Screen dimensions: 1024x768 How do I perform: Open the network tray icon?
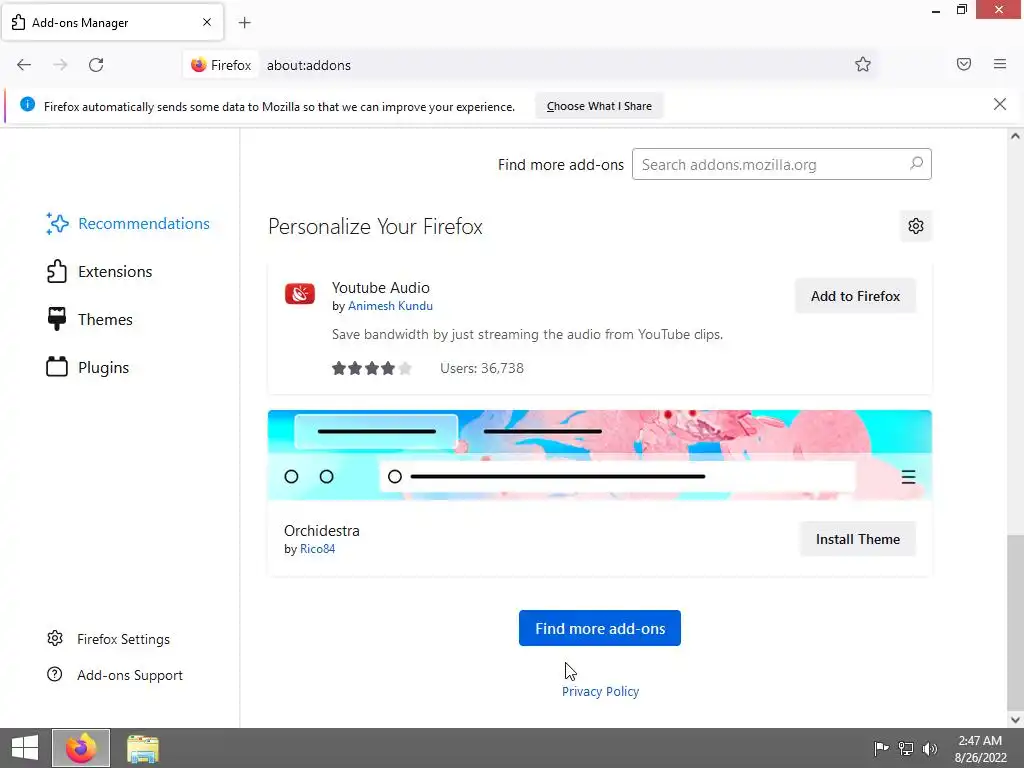coord(905,748)
